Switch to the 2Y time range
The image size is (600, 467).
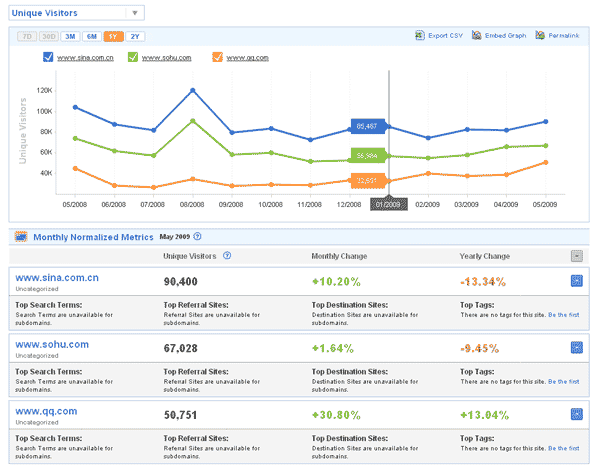(135, 36)
